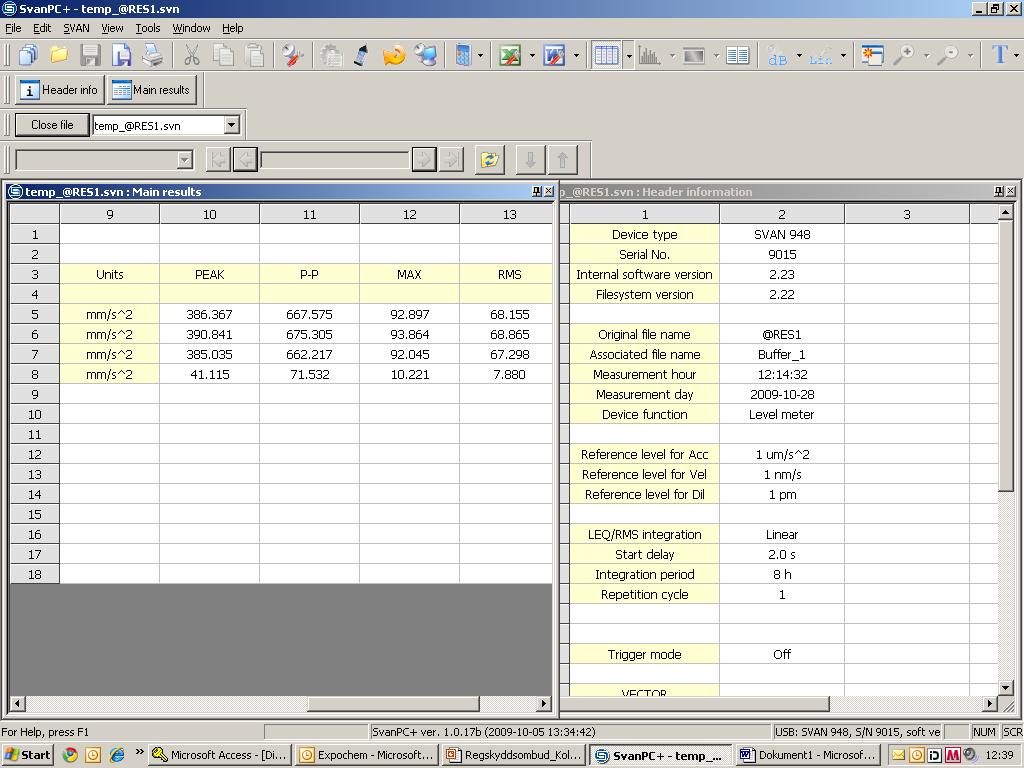Image resolution: width=1024 pixels, height=768 pixels.
Task: Switch units to dB icon
Action: [x=777, y=56]
